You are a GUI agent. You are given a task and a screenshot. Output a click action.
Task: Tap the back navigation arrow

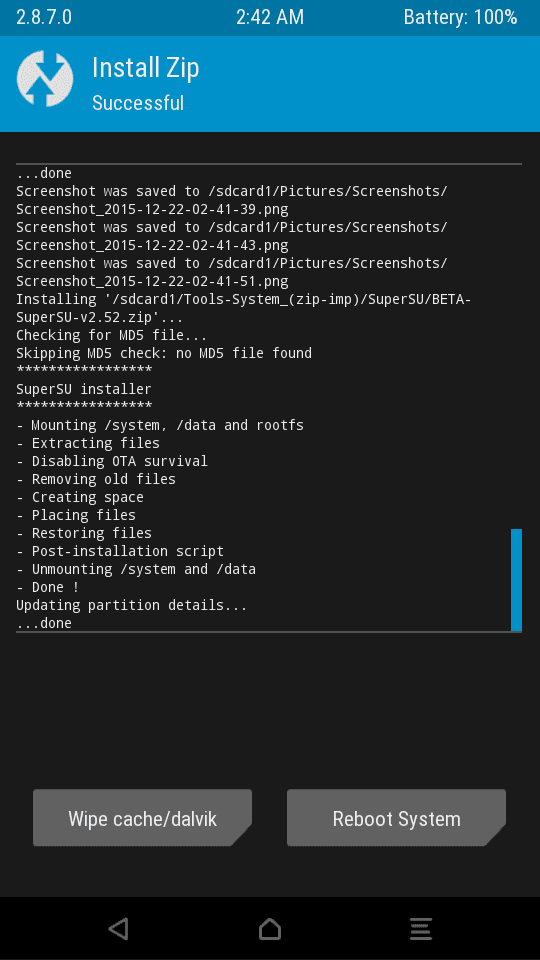point(118,928)
